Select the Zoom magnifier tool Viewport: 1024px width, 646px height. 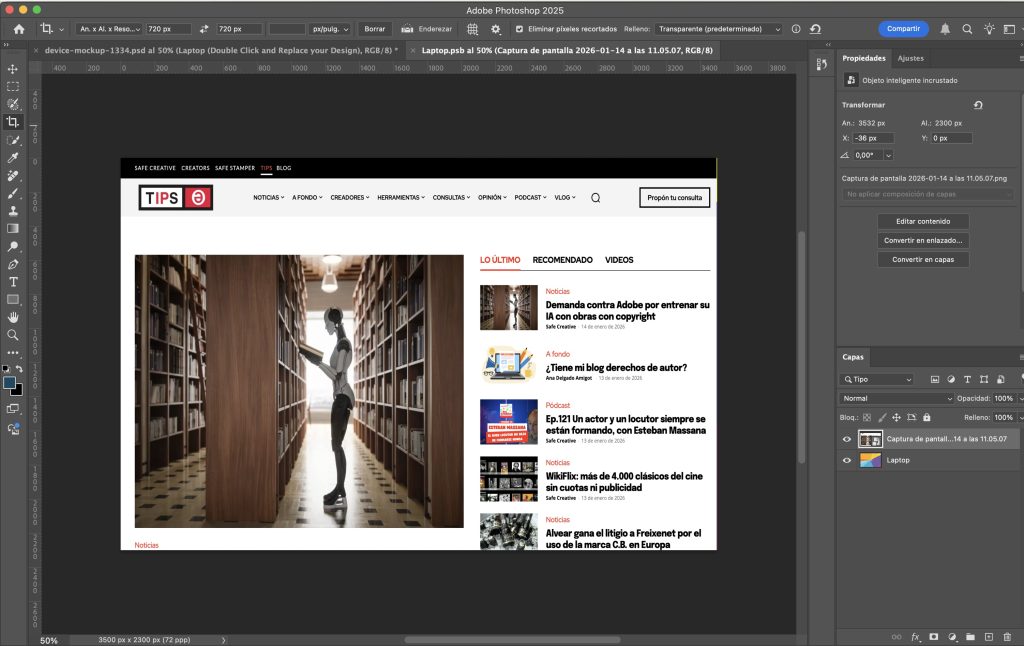coord(13,335)
